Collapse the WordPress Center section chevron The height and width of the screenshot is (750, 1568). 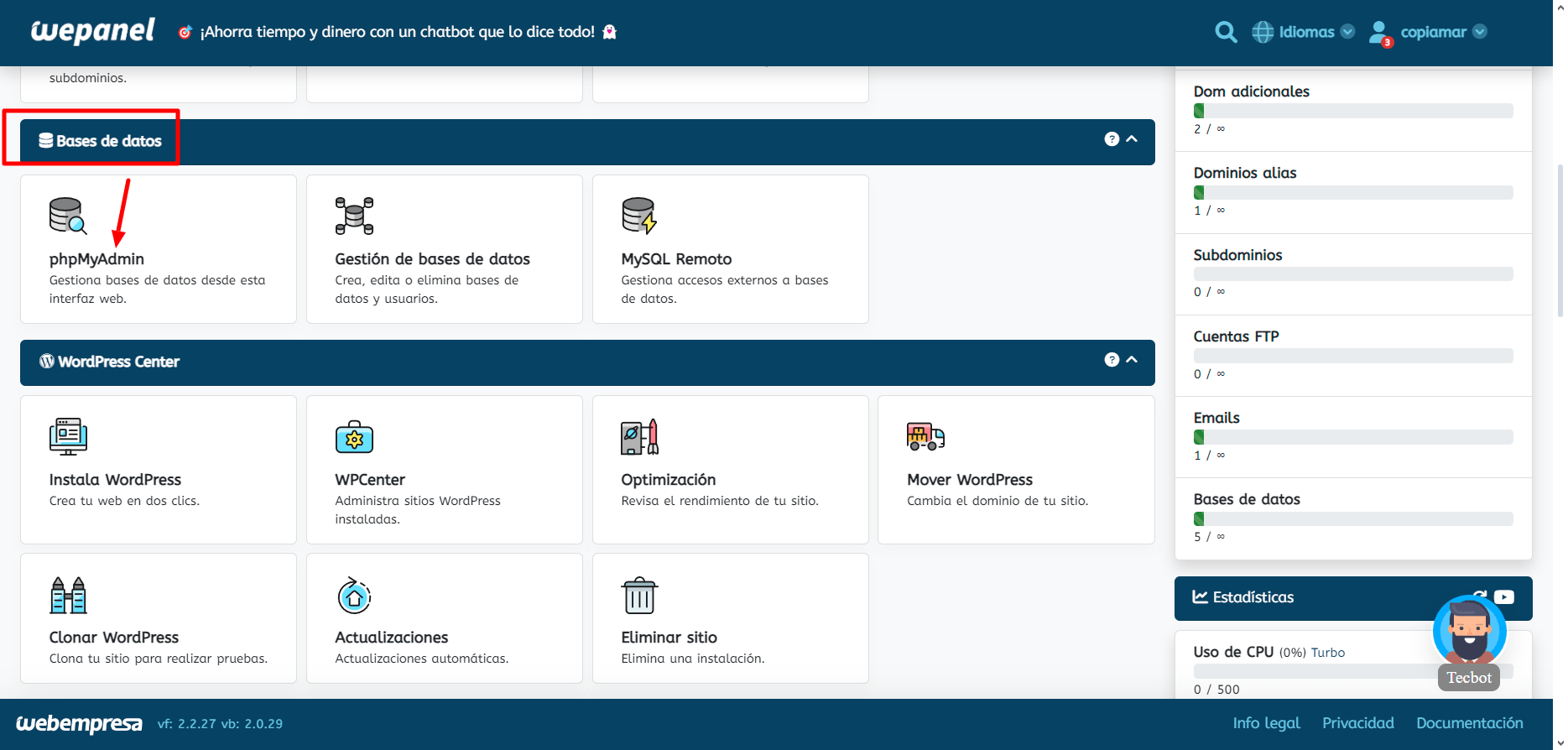pos(1132,360)
